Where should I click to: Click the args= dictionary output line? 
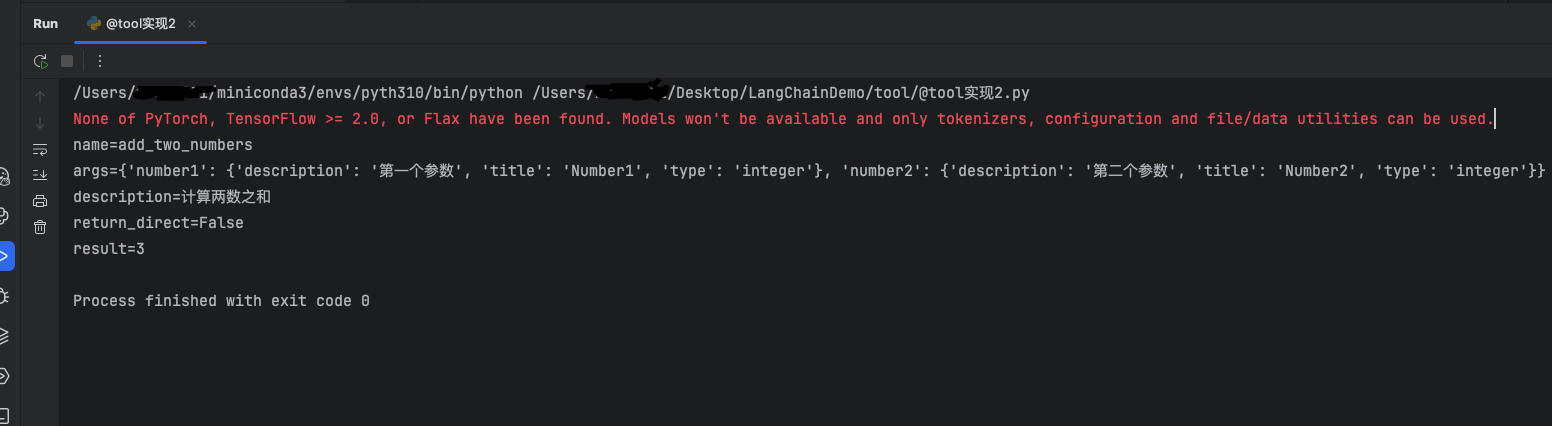(x=809, y=171)
